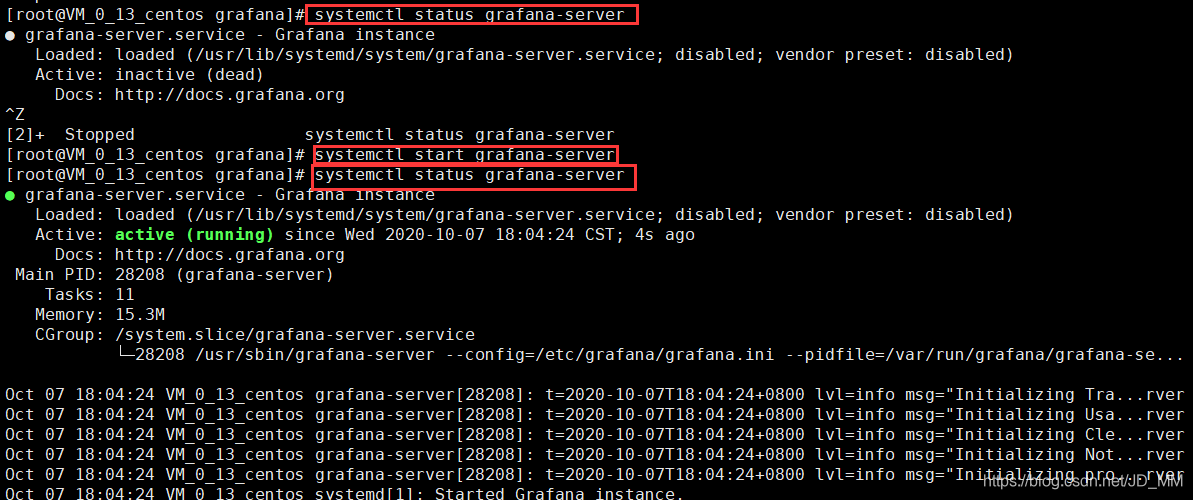
Task: Click the prompt '[root@VM_0_13_centos grafana]#' before start command
Action: point(155,155)
